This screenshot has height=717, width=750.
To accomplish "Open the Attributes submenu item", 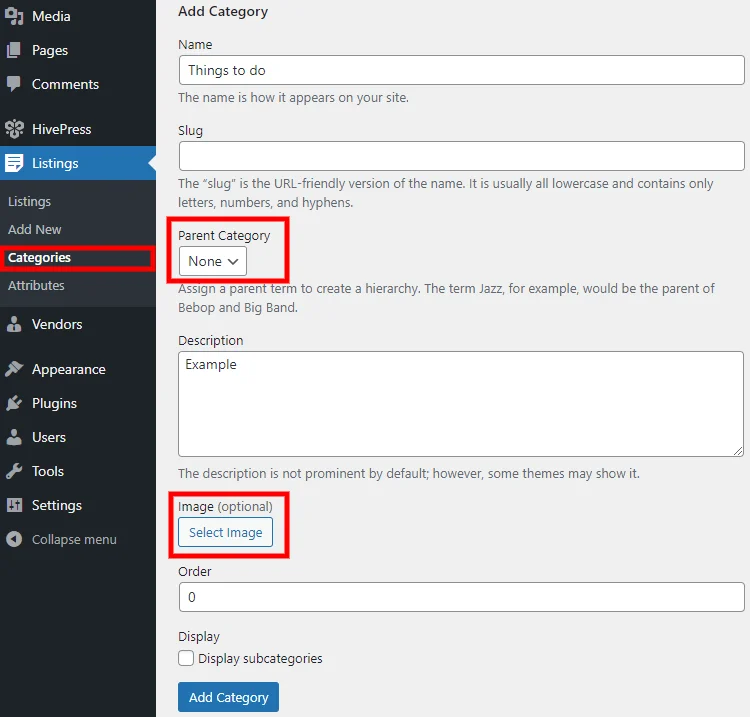I will [36, 286].
